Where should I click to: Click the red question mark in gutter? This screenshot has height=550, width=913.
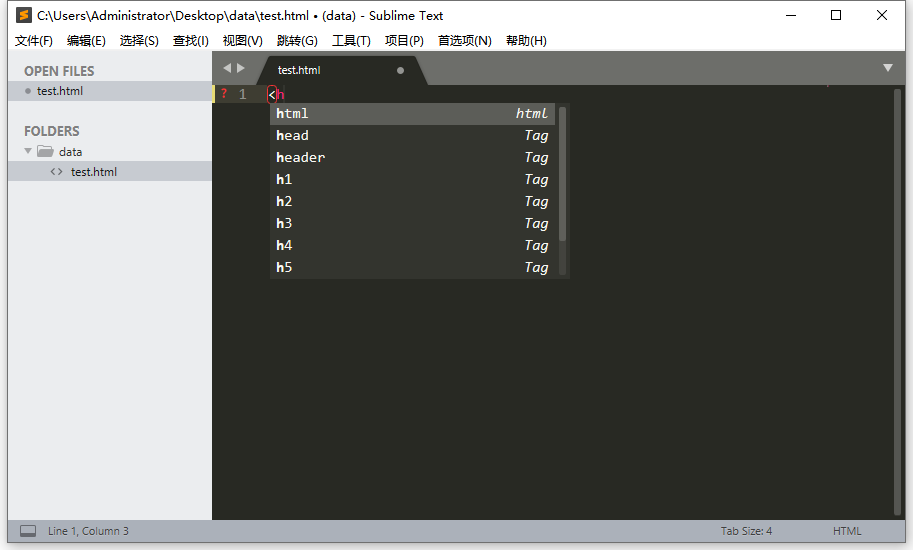(x=224, y=93)
